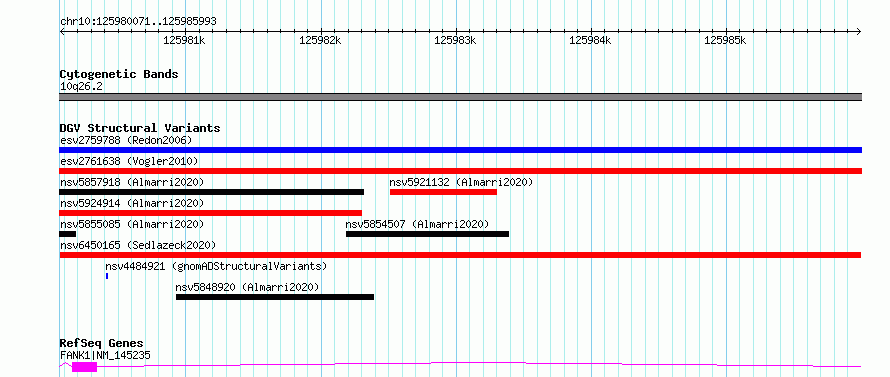This screenshot has width=890, height=377.
Task: Click the tiny nsv4484921 blue marker
Action: point(107,276)
